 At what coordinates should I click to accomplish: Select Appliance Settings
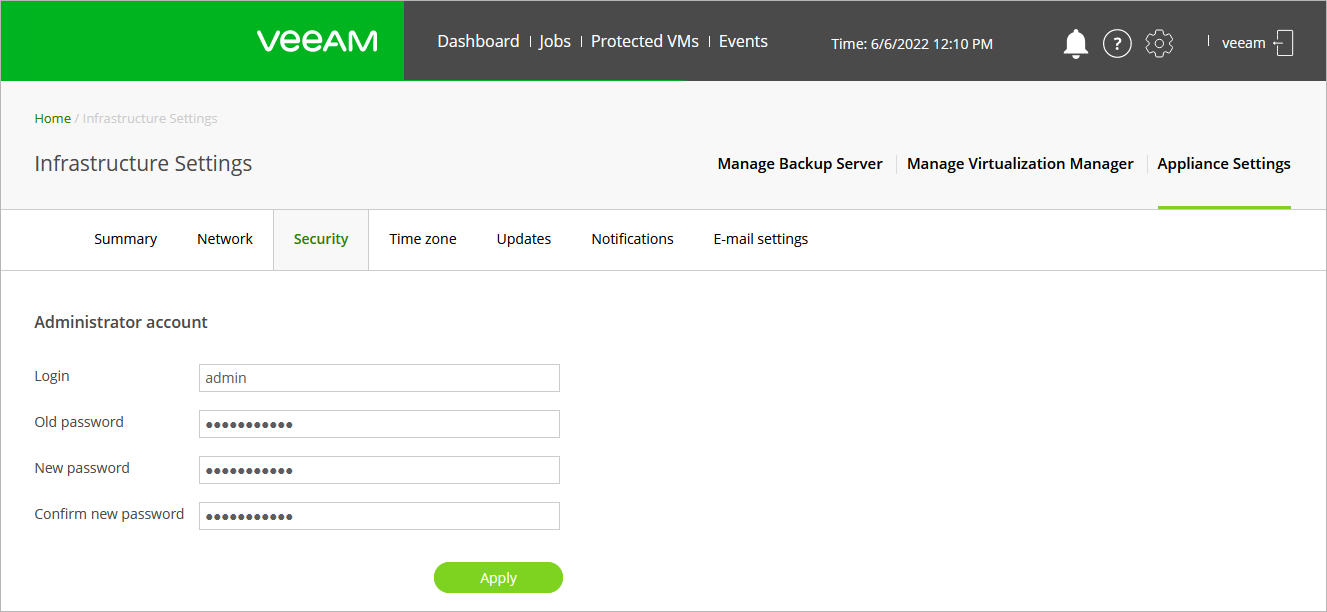tap(1224, 164)
